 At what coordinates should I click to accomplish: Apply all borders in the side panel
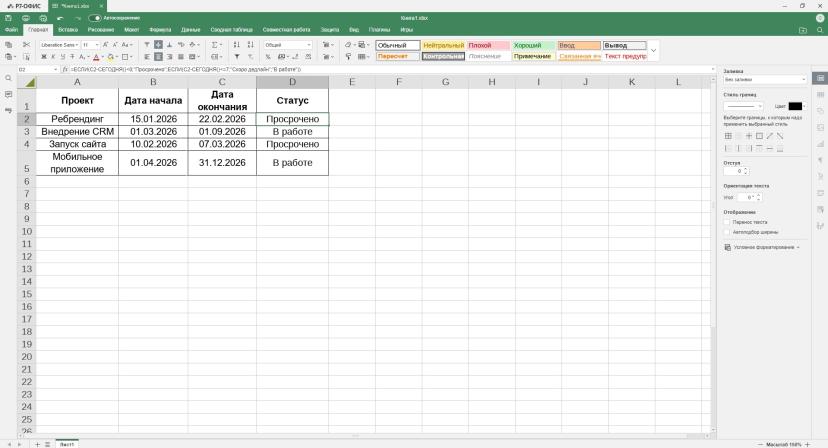click(x=728, y=136)
